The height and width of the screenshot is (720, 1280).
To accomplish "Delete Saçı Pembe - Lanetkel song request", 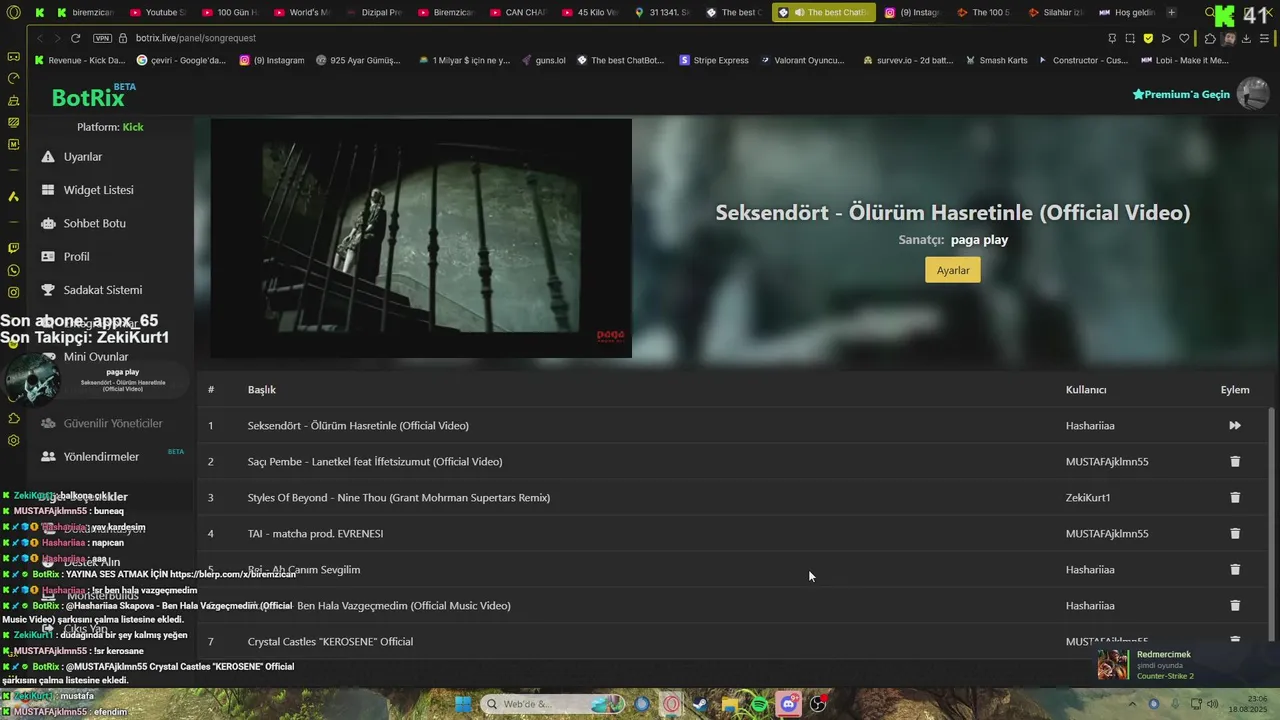I will click(1235, 461).
